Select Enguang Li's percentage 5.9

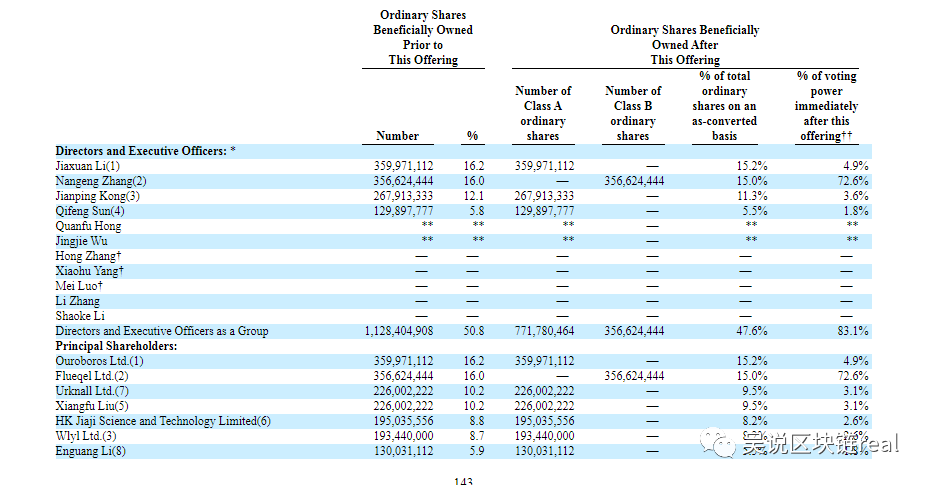477,451
